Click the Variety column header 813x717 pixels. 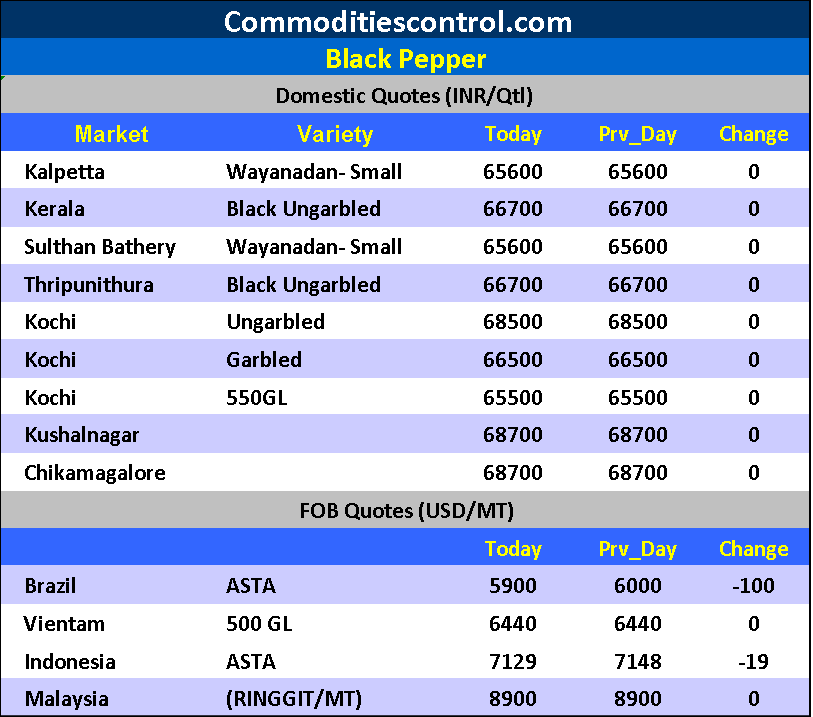(334, 134)
